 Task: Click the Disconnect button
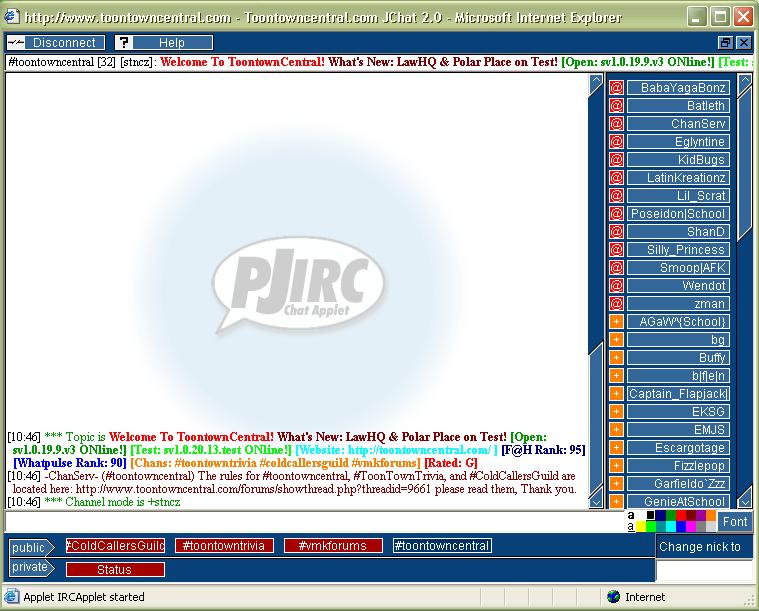[56, 43]
